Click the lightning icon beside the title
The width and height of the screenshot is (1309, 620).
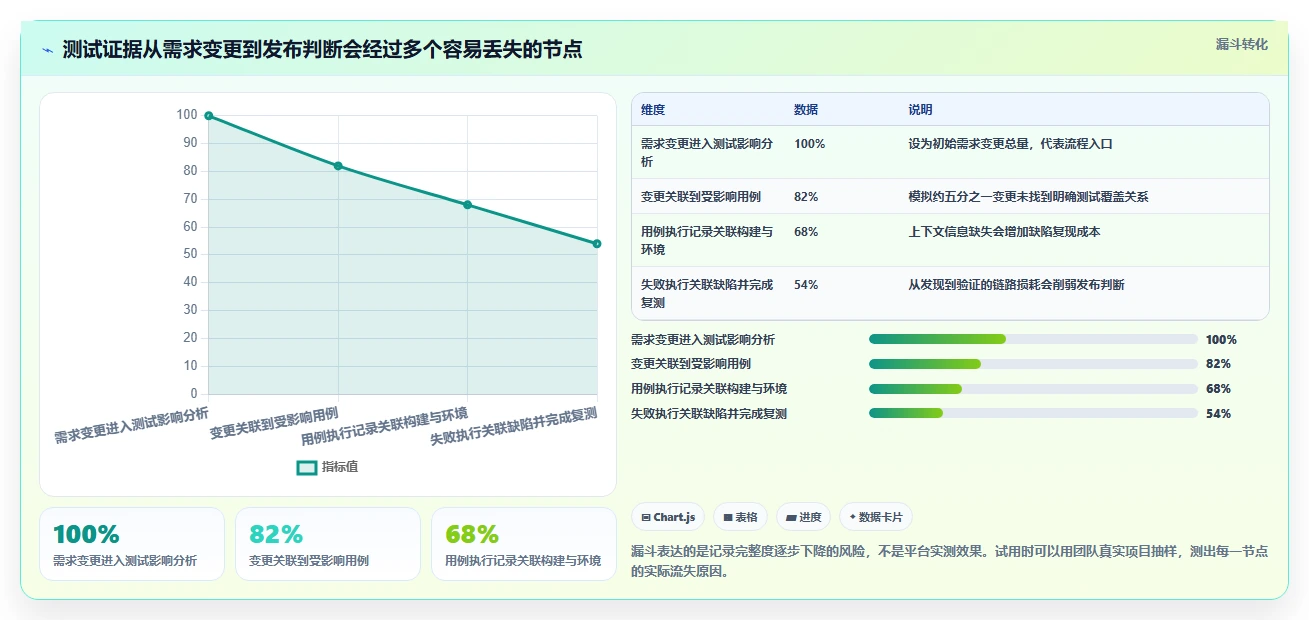coord(47,50)
